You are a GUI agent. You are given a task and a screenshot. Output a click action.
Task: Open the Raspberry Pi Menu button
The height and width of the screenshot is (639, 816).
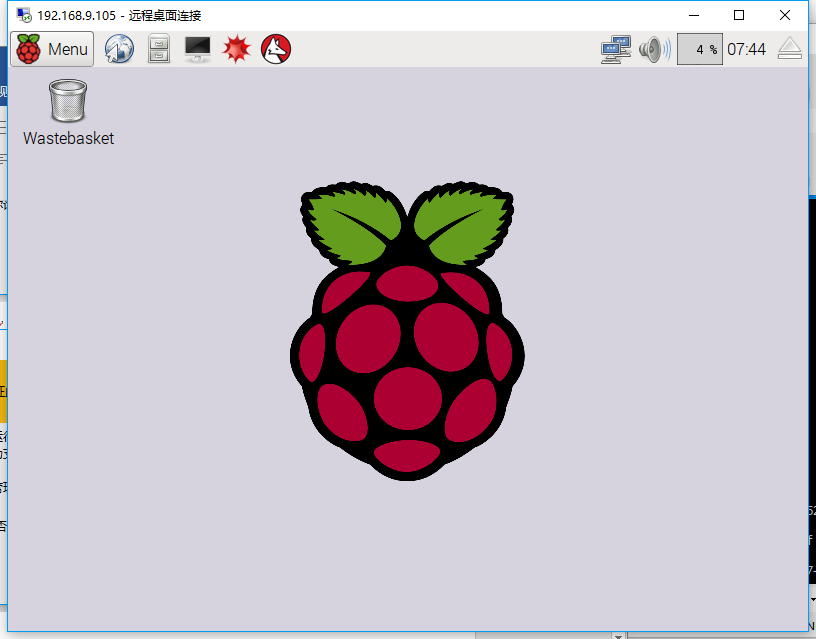pos(52,49)
